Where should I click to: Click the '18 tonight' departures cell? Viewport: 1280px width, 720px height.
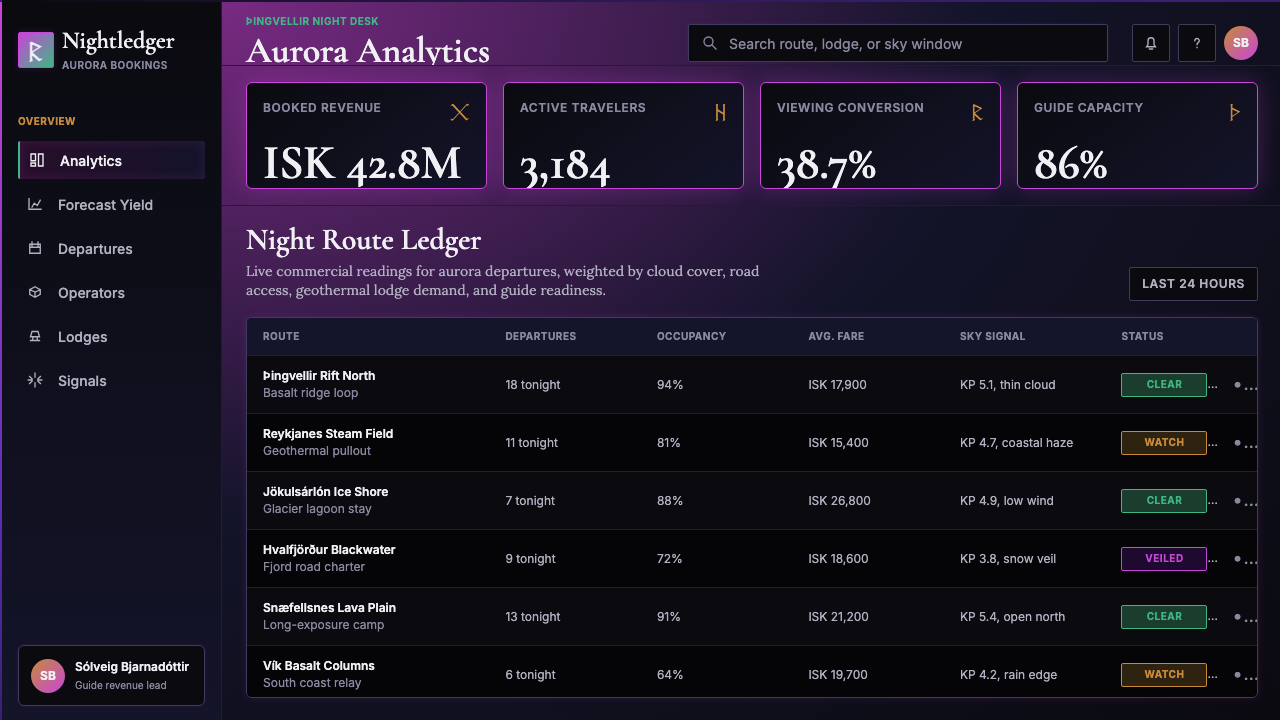(533, 384)
